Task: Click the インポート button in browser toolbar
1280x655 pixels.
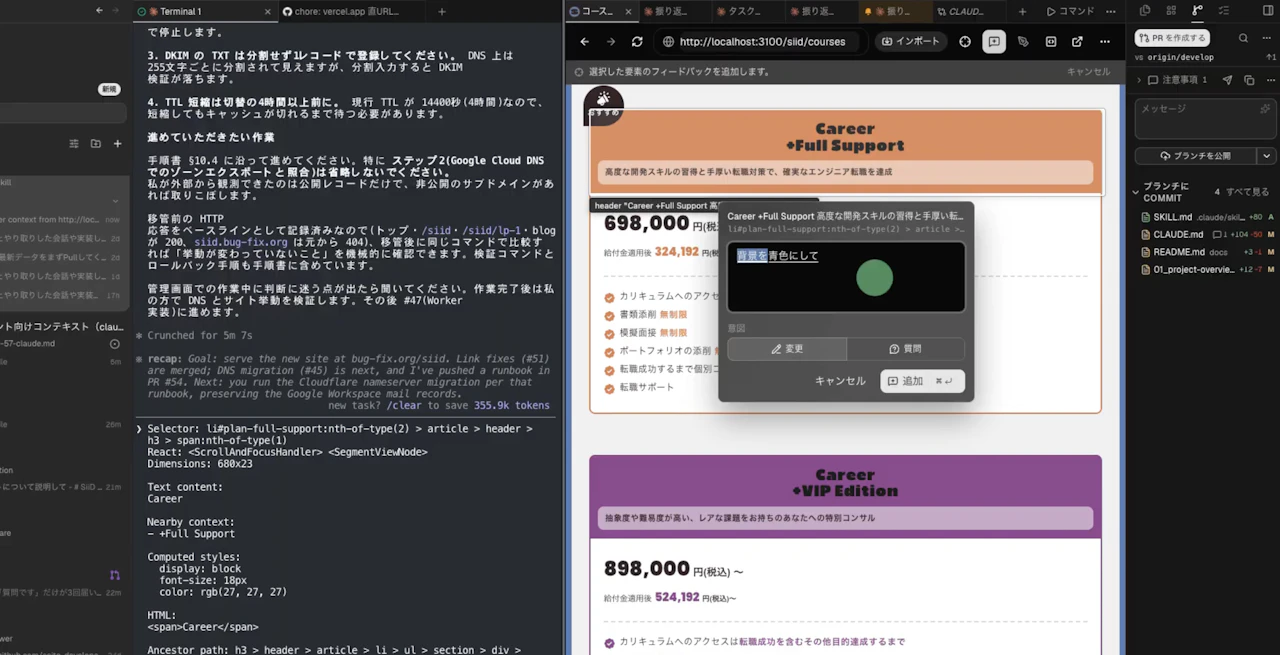Action: (910, 42)
